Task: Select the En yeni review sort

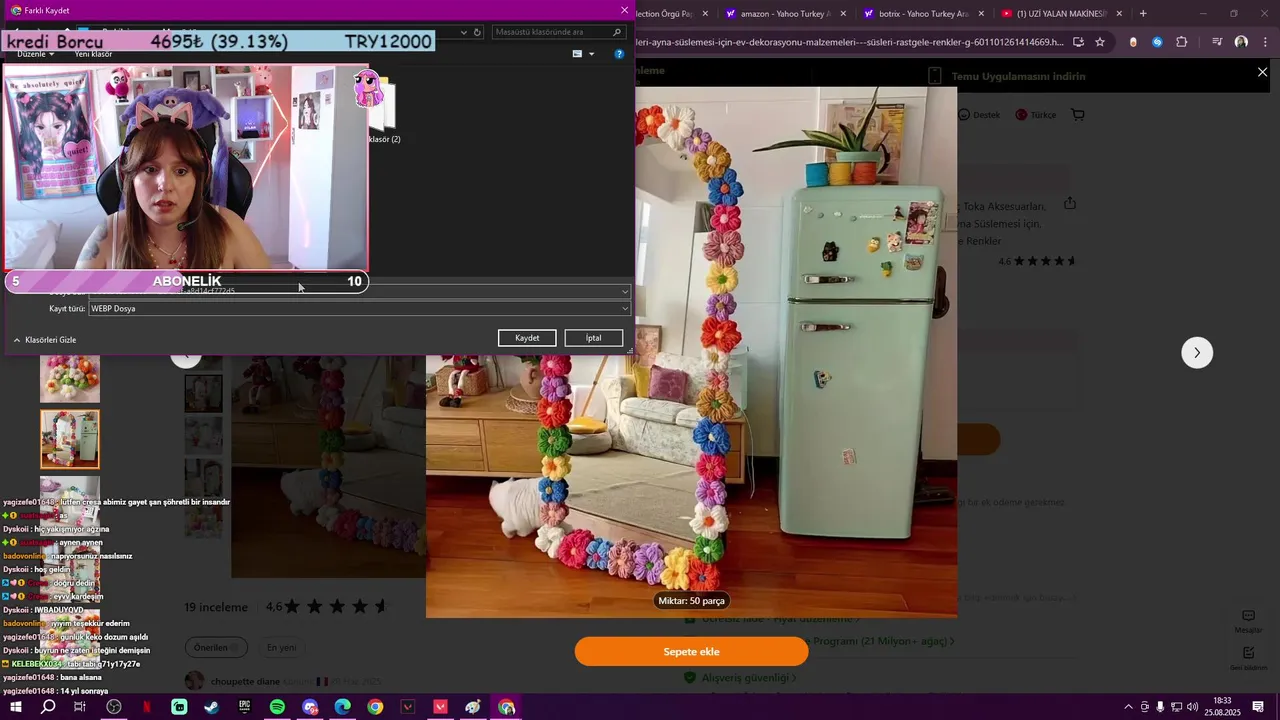Action: (281, 647)
